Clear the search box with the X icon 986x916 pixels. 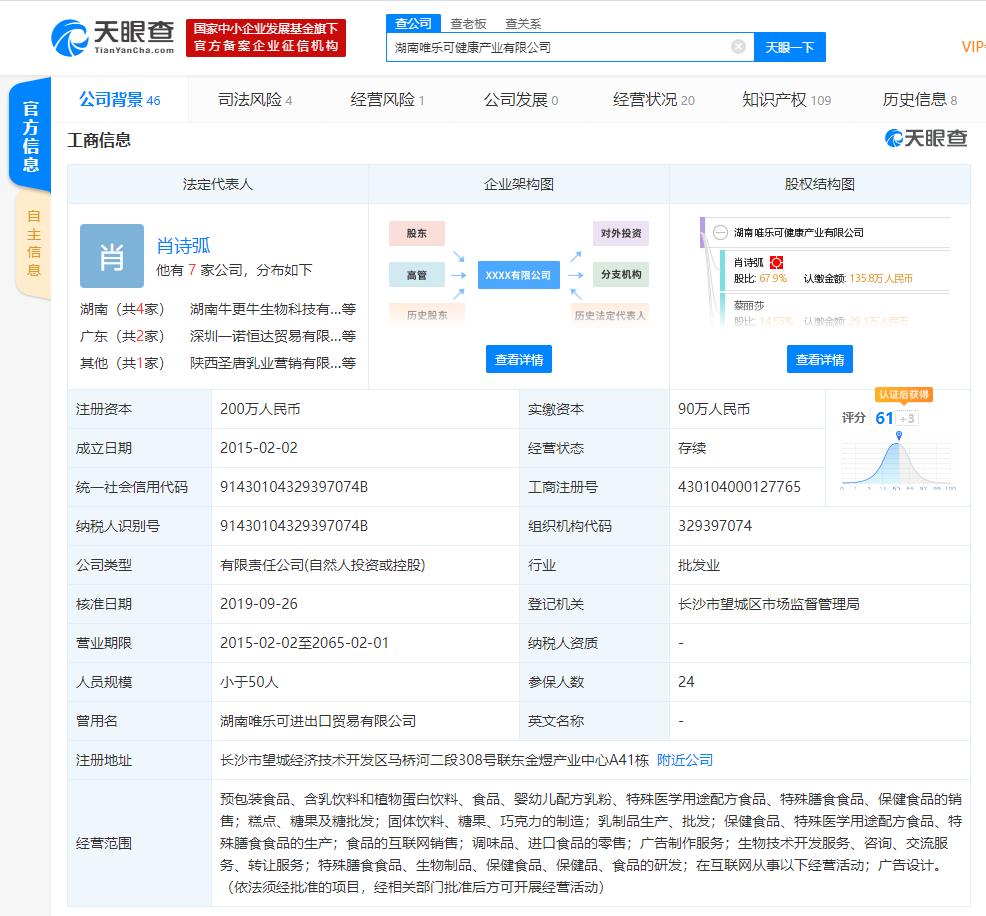[738, 47]
